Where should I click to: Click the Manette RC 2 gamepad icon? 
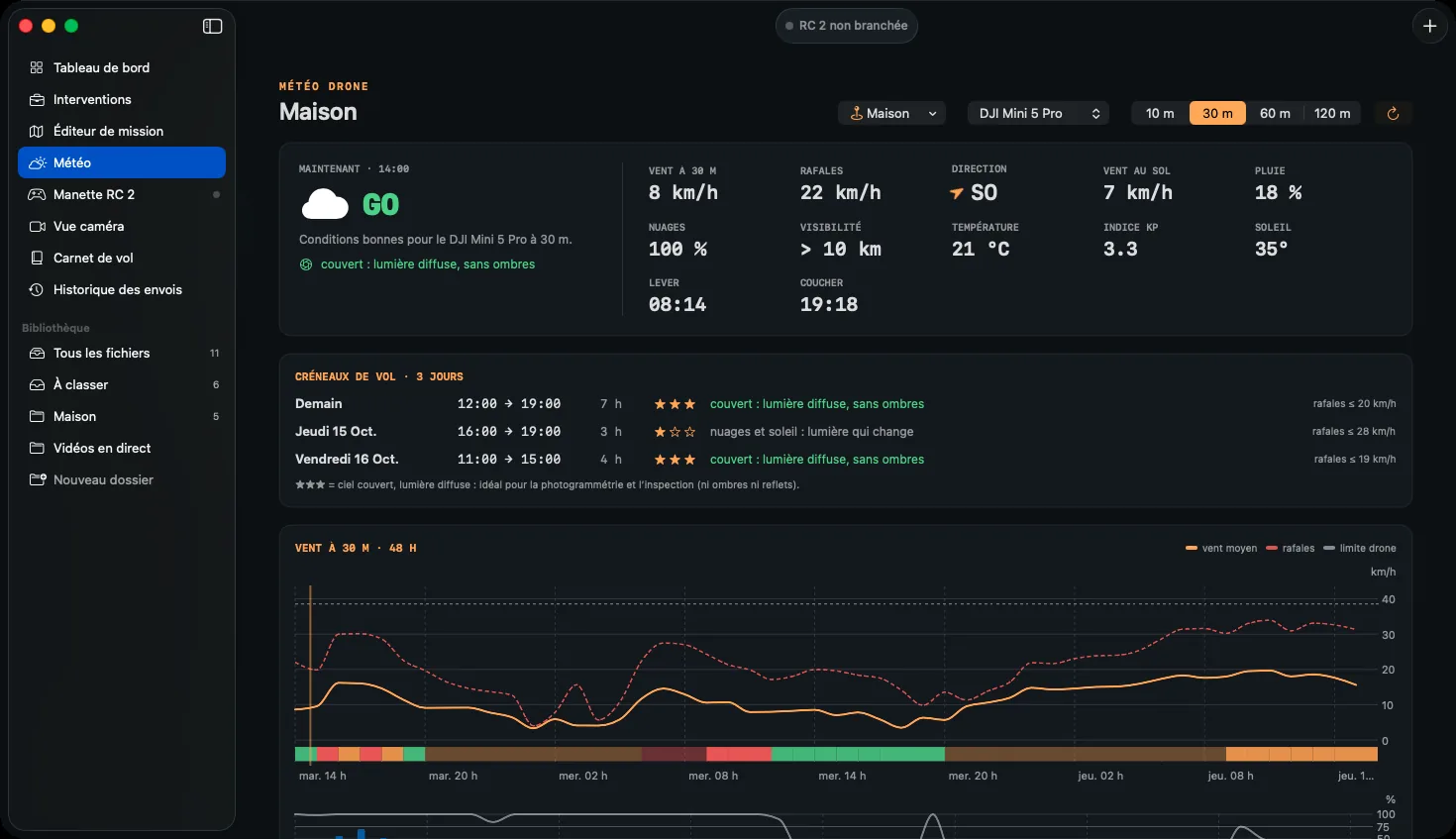point(37,194)
